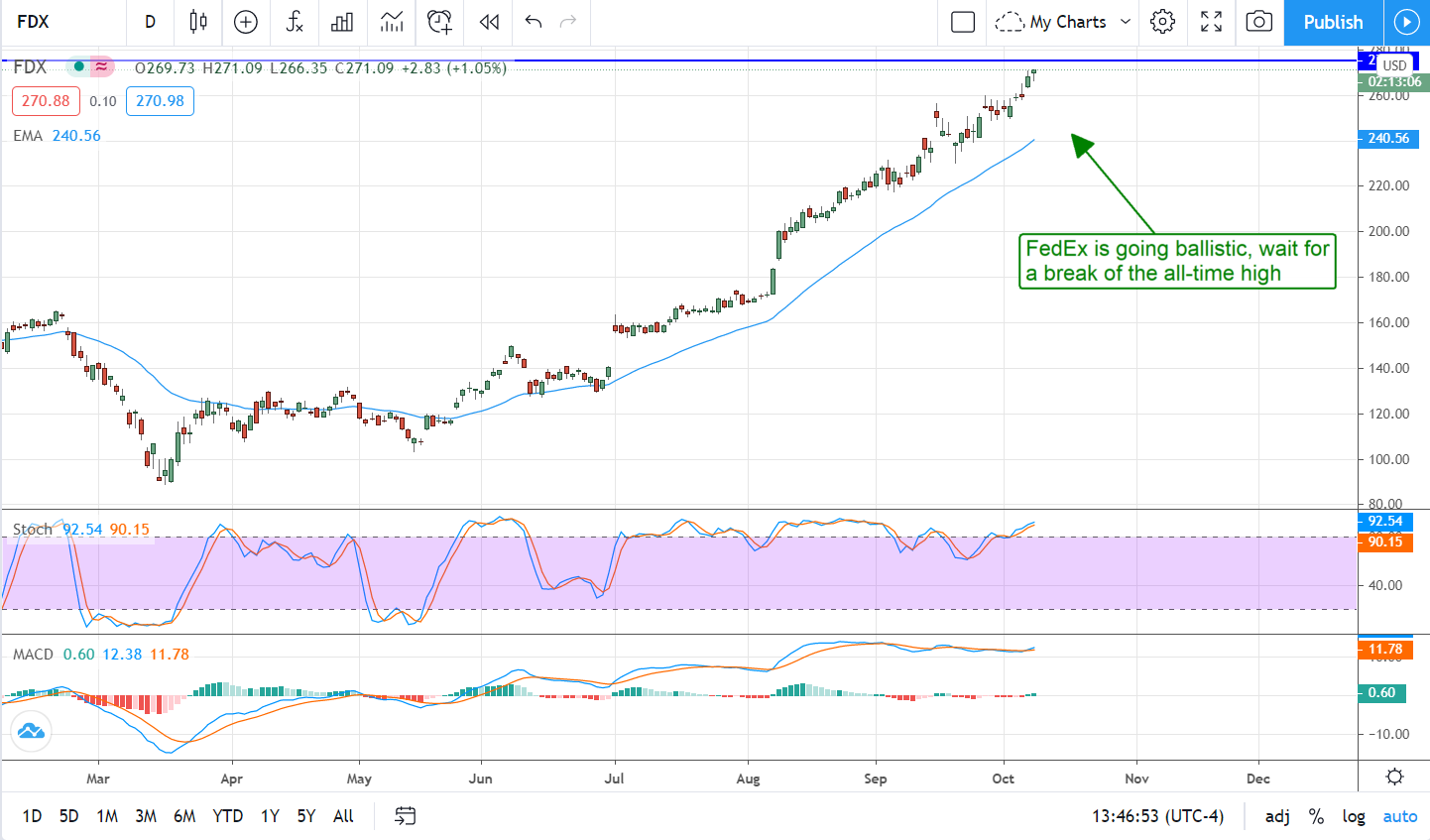Select the 1Y time range
The width and height of the screenshot is (1430, 840).
270,816
